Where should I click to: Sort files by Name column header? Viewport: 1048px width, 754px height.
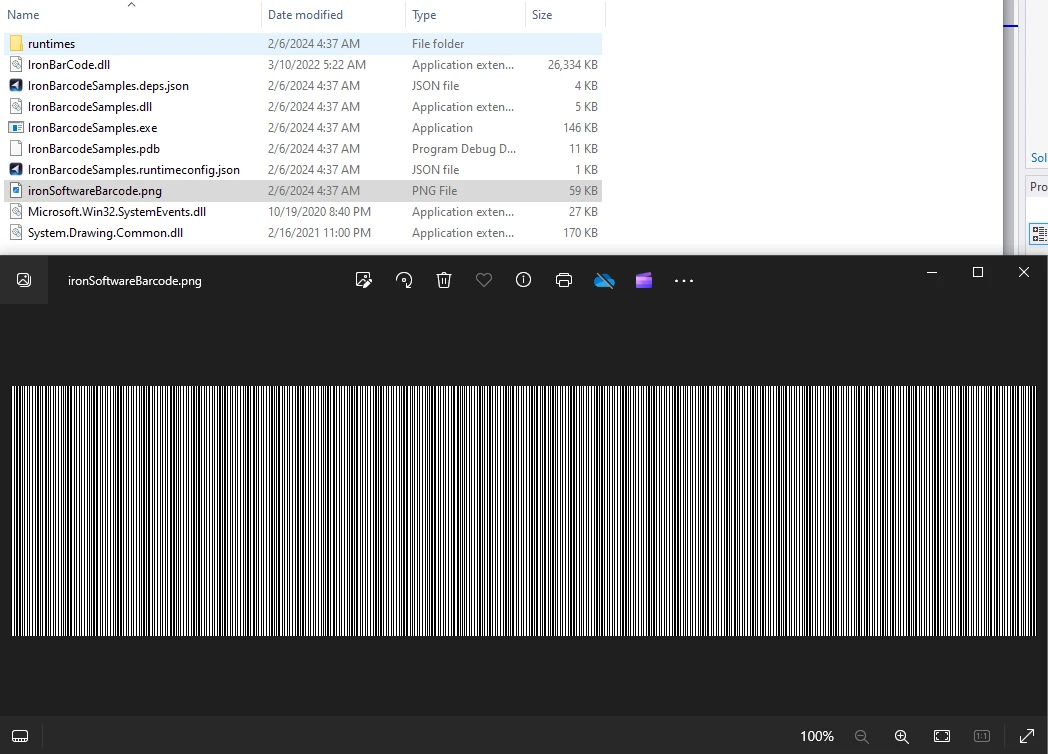pos(24,15)
